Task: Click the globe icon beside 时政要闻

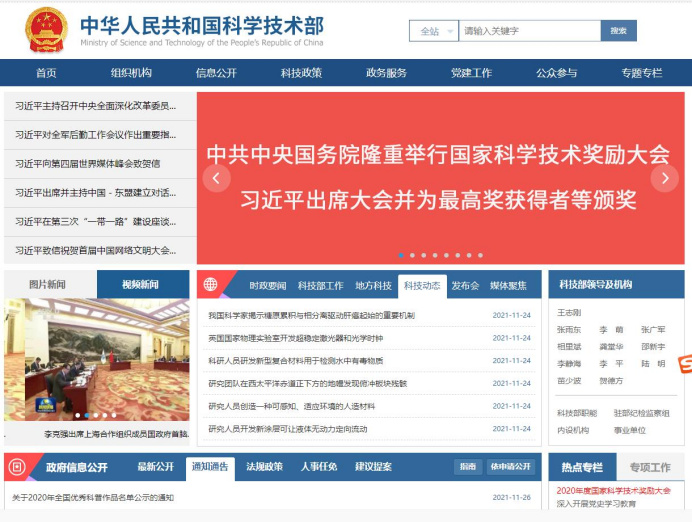Action: click(x=211, y=285)
